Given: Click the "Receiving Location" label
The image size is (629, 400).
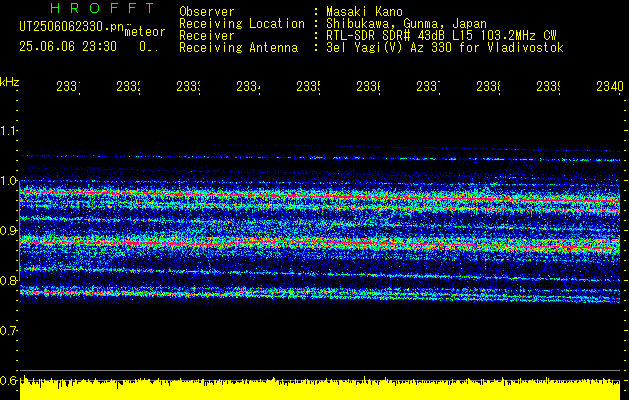Looking at the screenshot, I should tap(242, 24).
